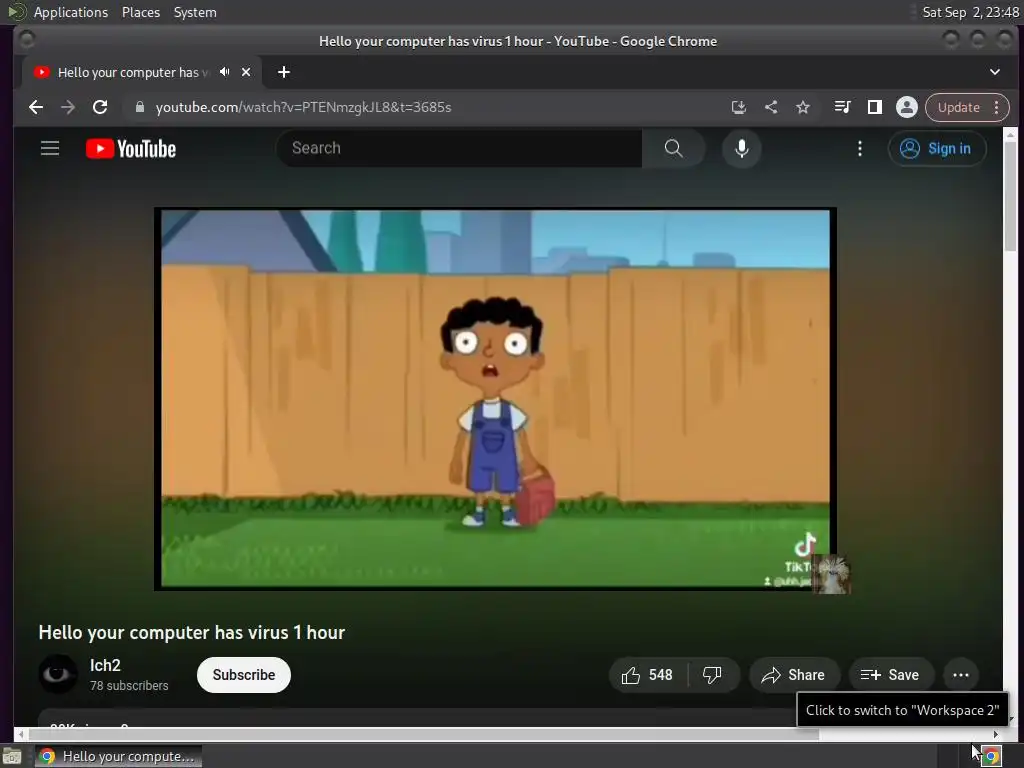Expand tab search dropdown arrow
This screenshot has height=768, width=1024.
pyautogui.click(x=995, y=72)
